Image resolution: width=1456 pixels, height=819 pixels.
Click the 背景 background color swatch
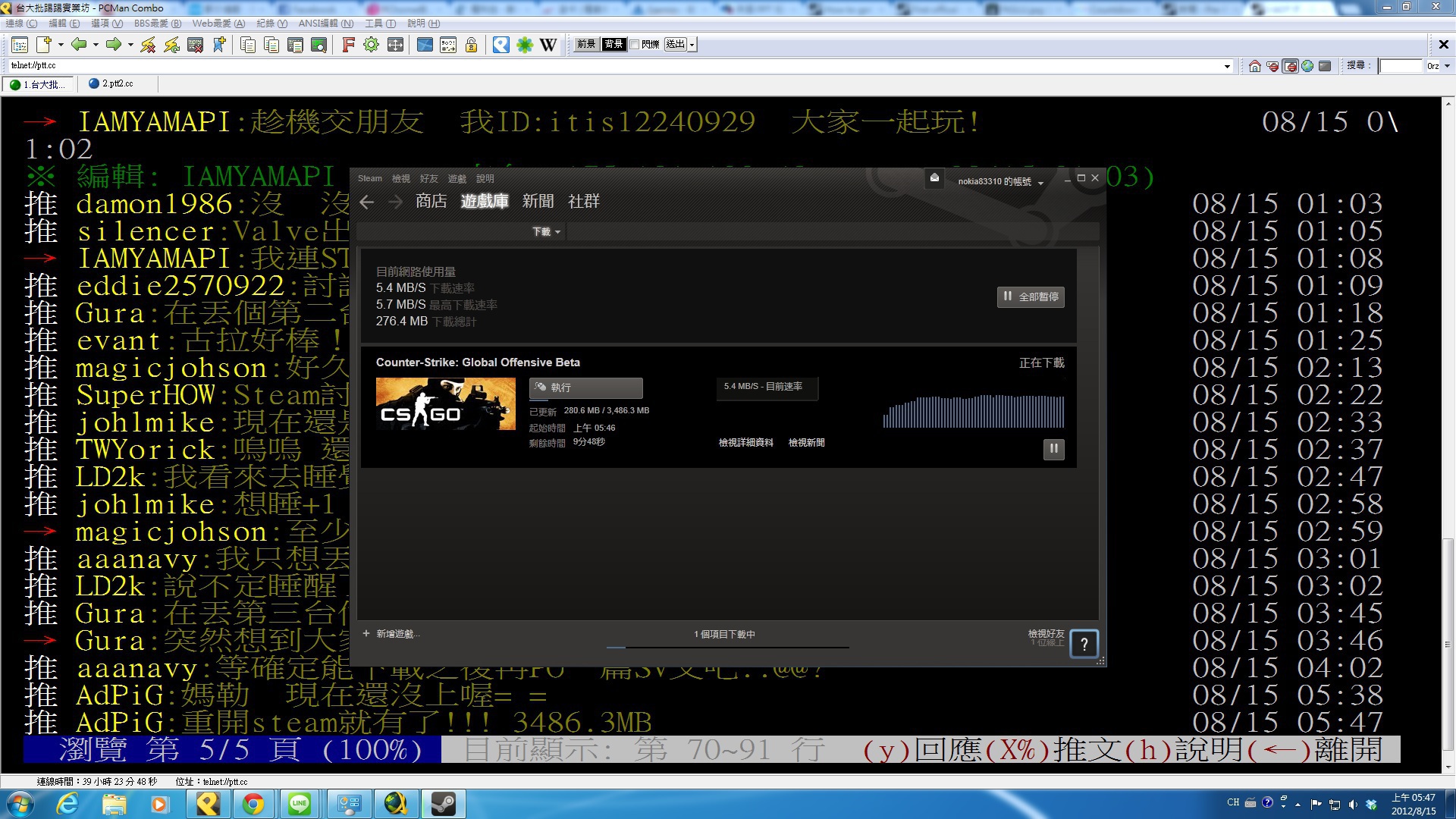(x=613, y=45)
